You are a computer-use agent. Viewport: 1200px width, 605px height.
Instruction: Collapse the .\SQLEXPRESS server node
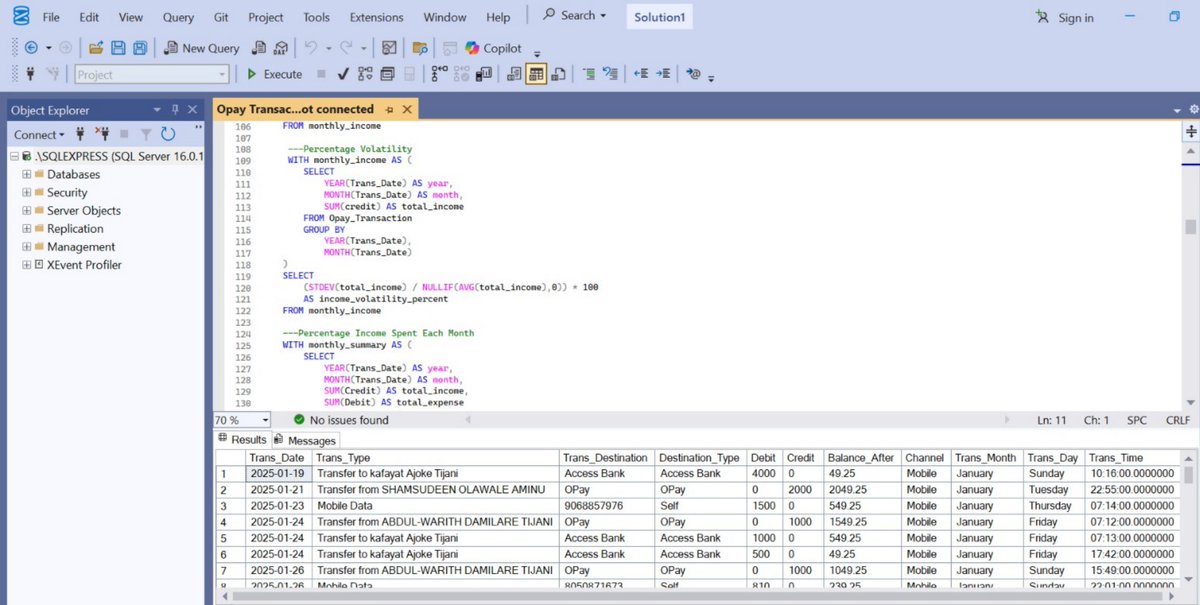click(14, 156)
